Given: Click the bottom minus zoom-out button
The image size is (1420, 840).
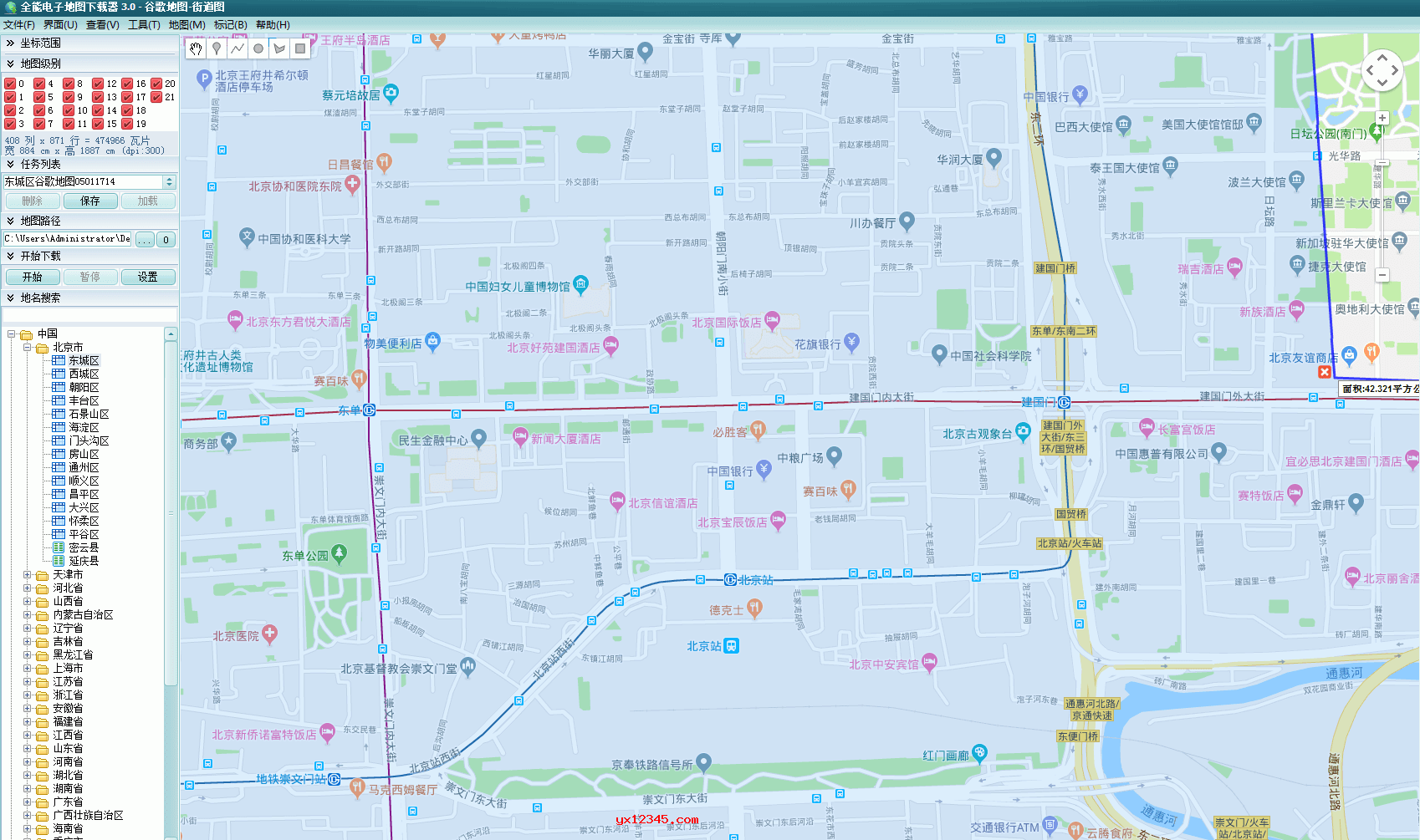Looking at the screenshot, I should [x=1382, y=274].
